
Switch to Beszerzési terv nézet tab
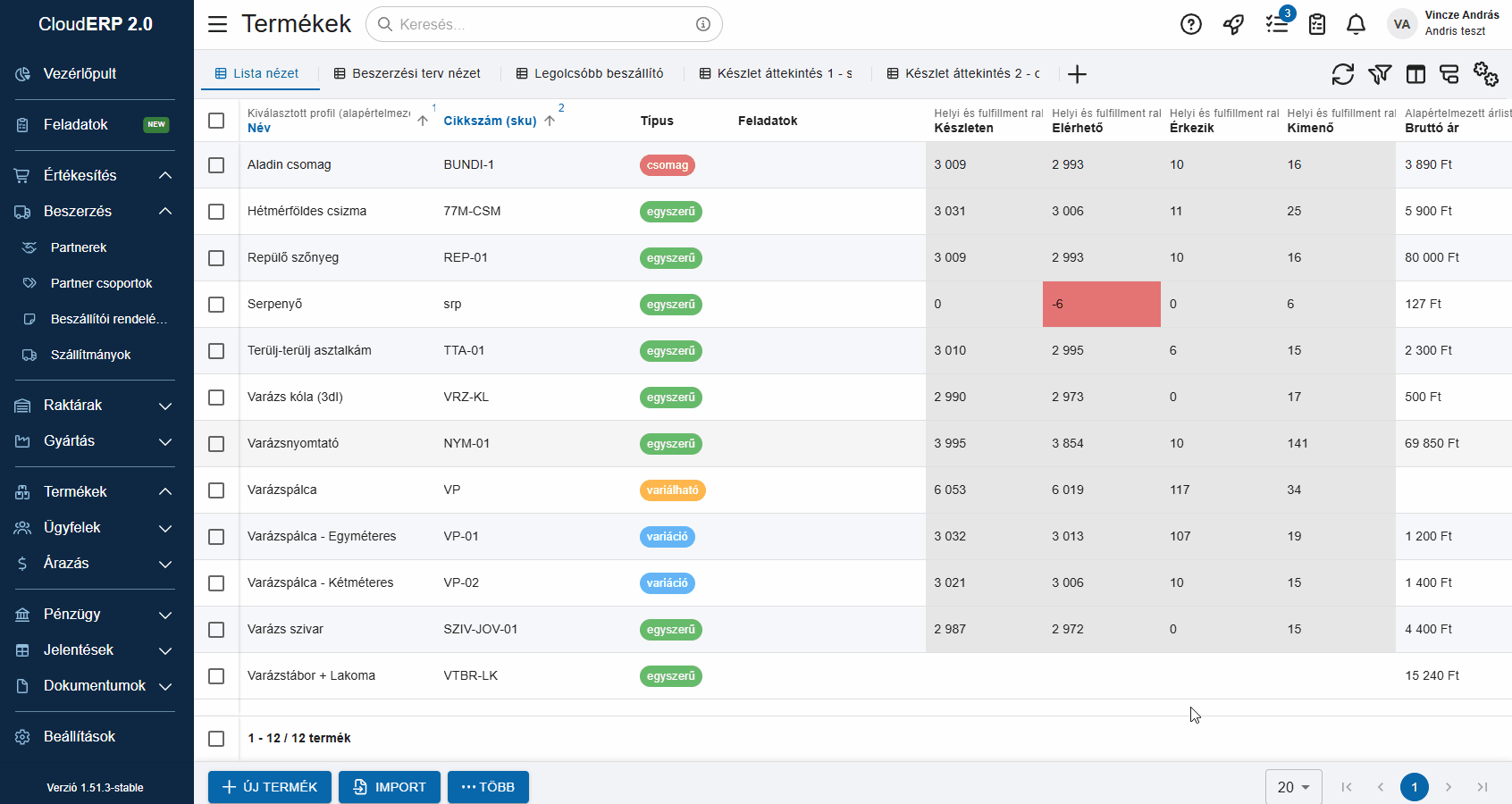click(407, 73)
